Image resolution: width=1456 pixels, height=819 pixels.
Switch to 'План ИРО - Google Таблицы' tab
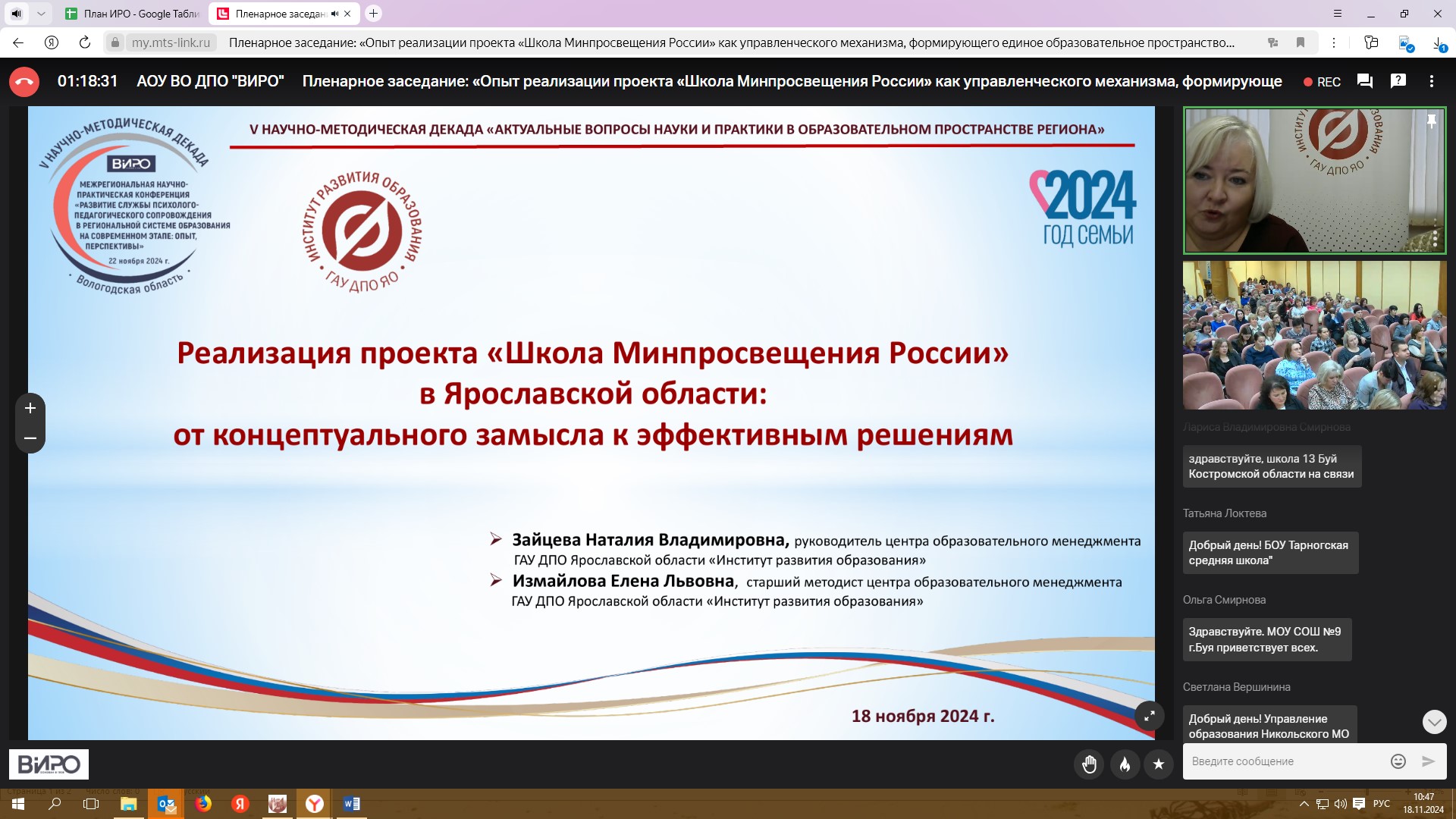coord(133,14)
